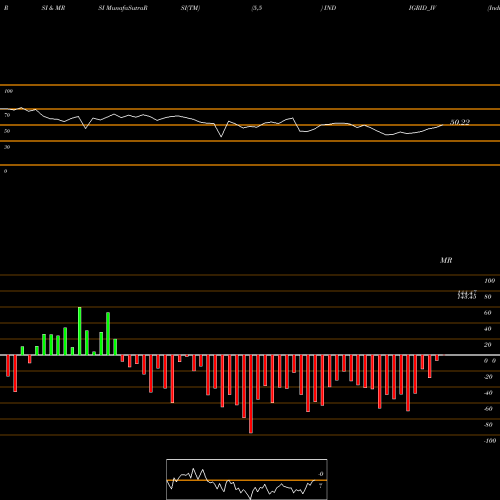Image resolution: width=500 pixels, height=500 pixels.
Task: Click the 20 label on MR axis
Action: pyautogui.click(x=488, y=345)
